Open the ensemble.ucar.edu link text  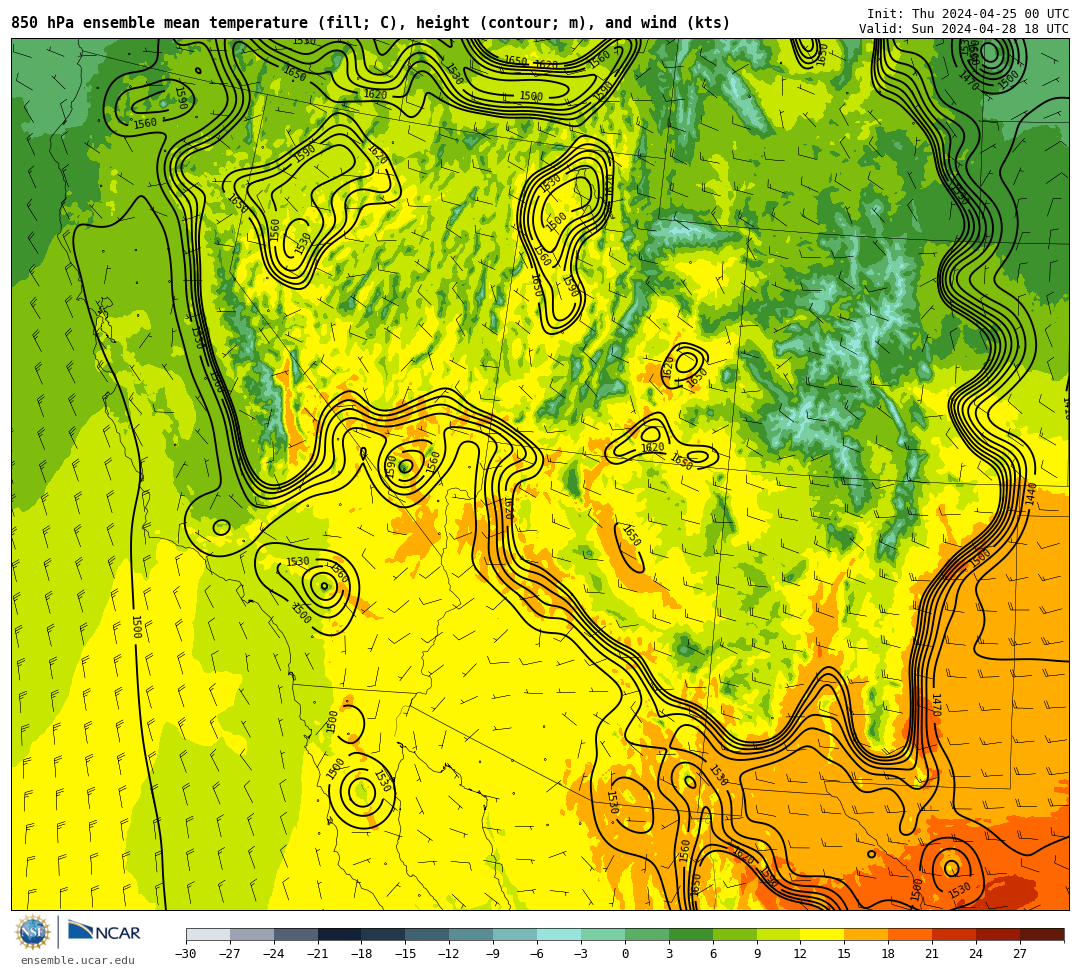[78, 960]
